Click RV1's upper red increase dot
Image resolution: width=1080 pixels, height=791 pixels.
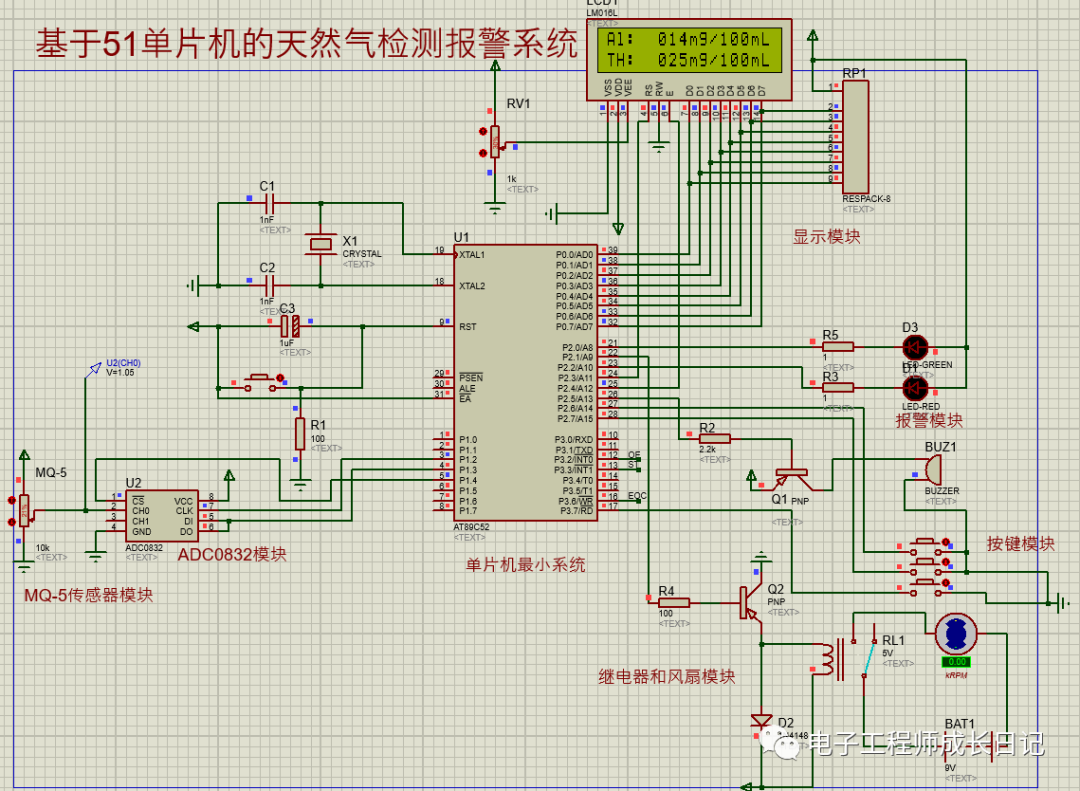coord(484,131)
